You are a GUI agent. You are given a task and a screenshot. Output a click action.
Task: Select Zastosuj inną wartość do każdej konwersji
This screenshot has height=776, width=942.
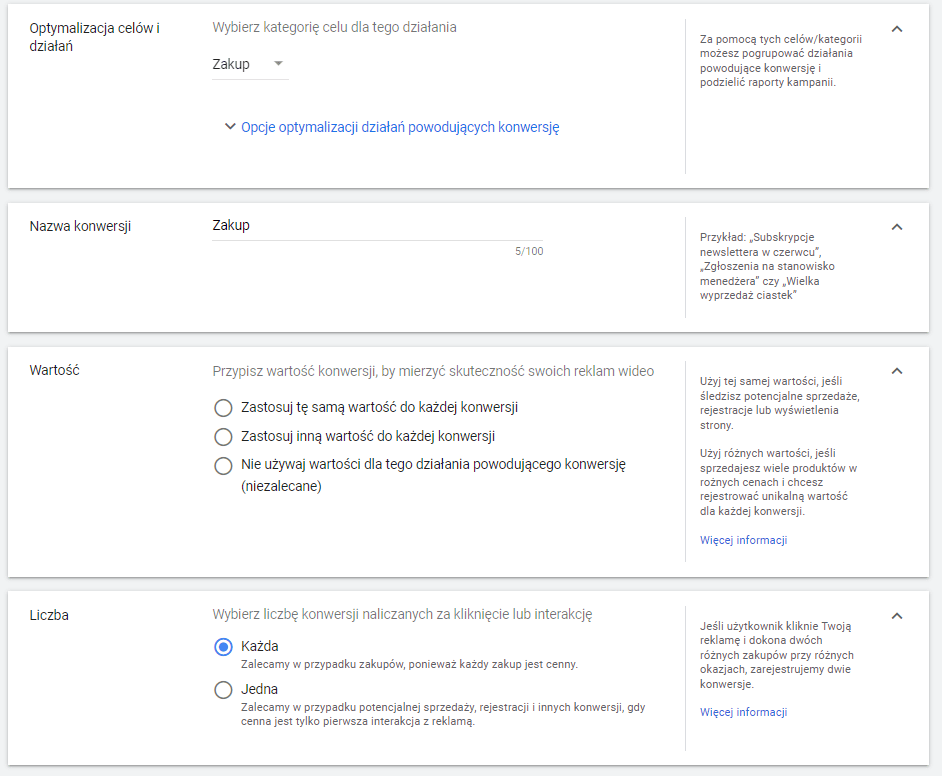click(223, 437)
